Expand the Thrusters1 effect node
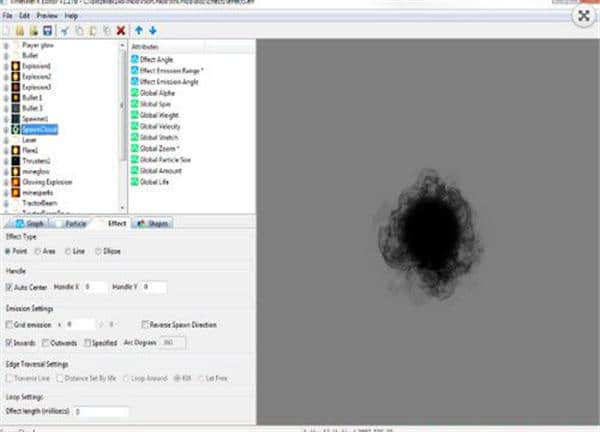 pos(8,162)
